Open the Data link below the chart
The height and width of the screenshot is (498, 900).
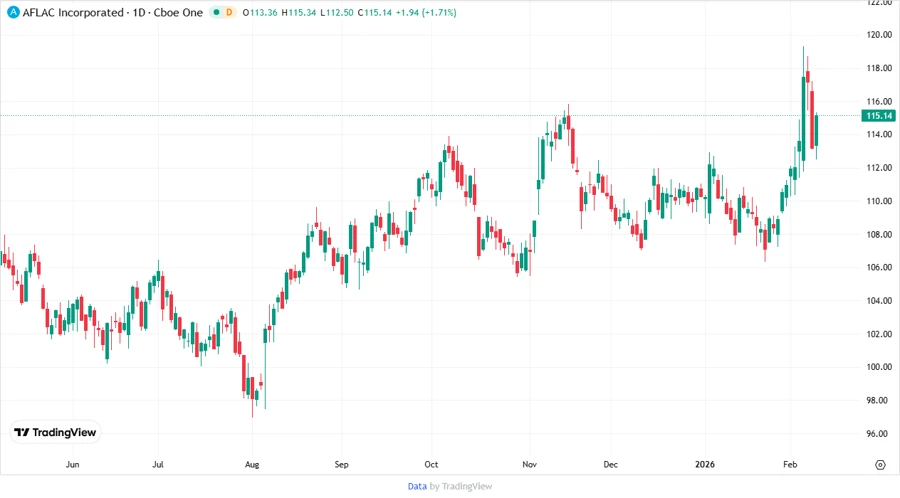(x=417, y=486)
